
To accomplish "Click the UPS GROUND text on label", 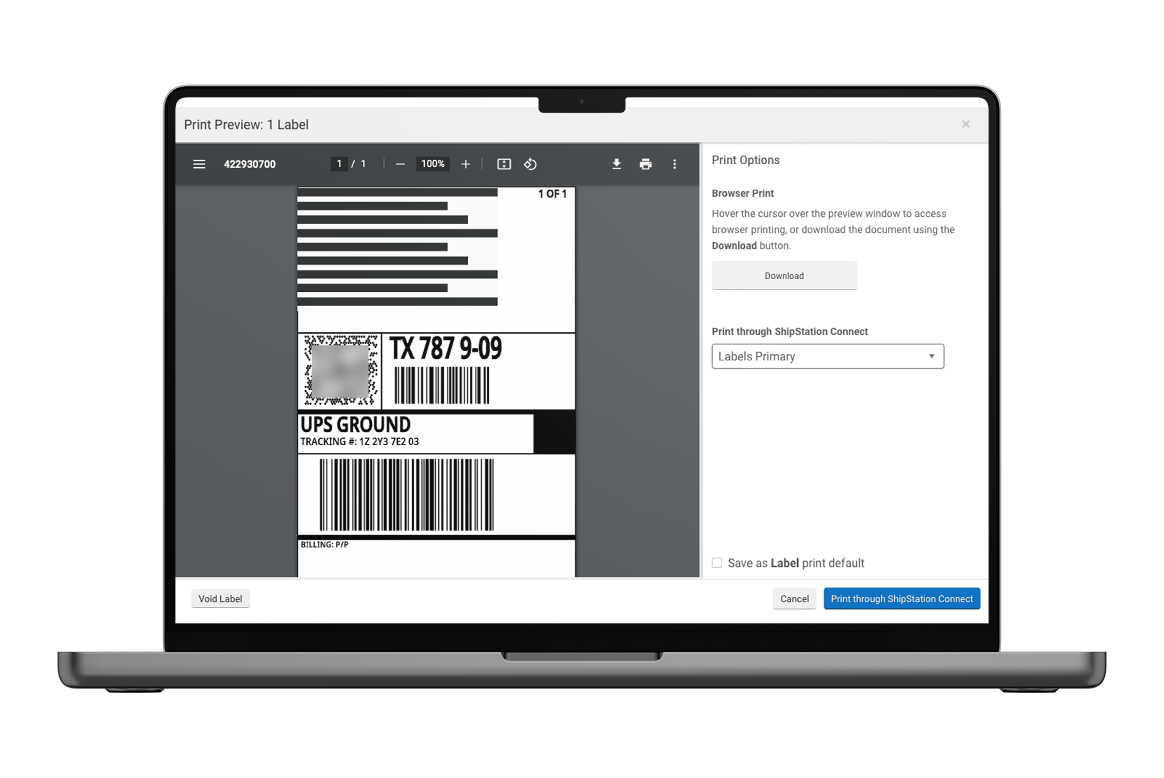I will (356, 425).
